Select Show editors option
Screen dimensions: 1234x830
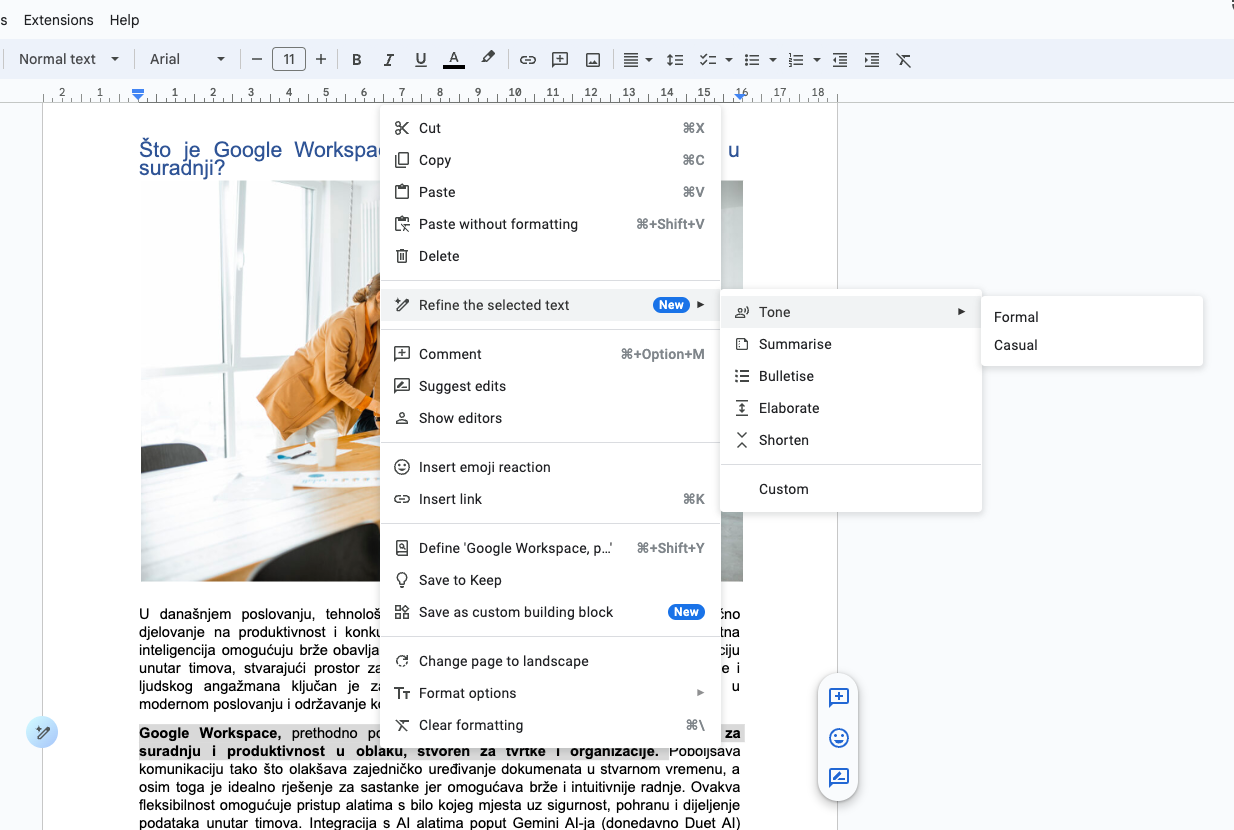[550, 418]
